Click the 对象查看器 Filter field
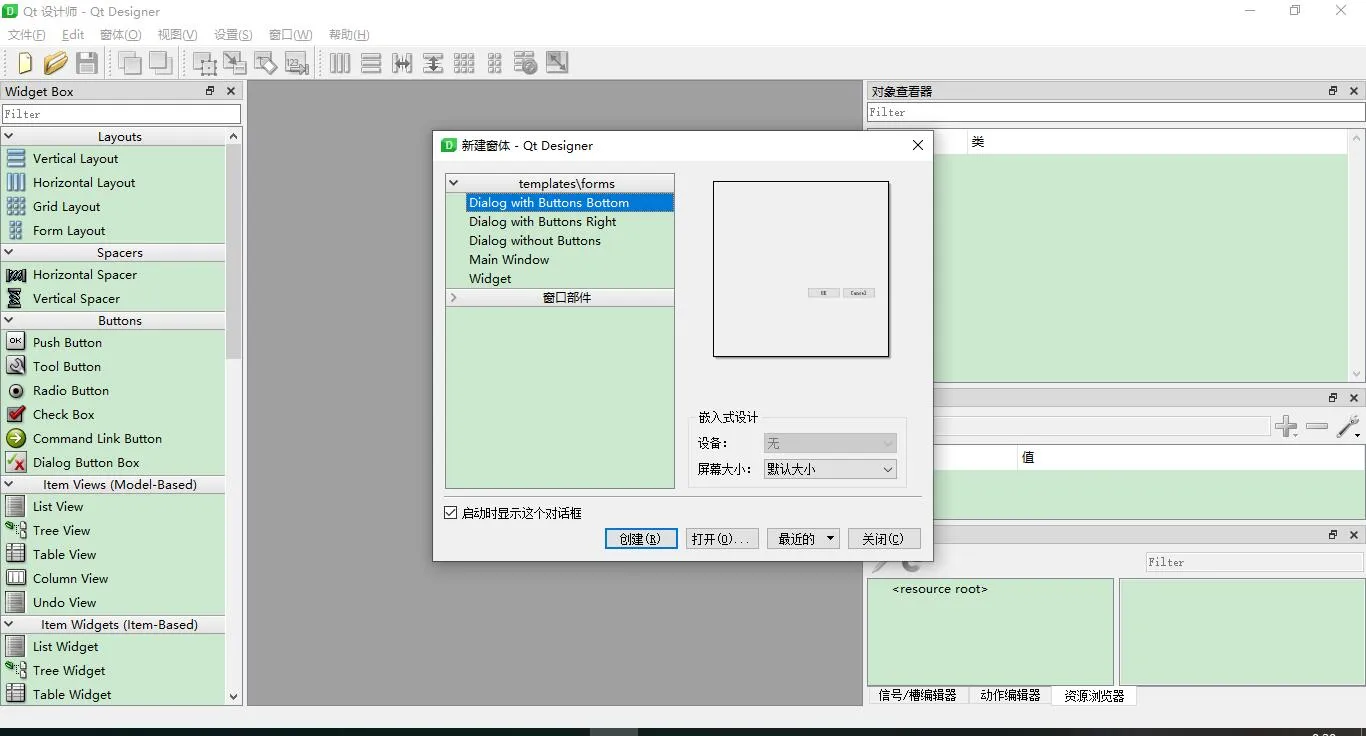The height and width of the screenshot is (736, 1366). [x=1116, y=113]
